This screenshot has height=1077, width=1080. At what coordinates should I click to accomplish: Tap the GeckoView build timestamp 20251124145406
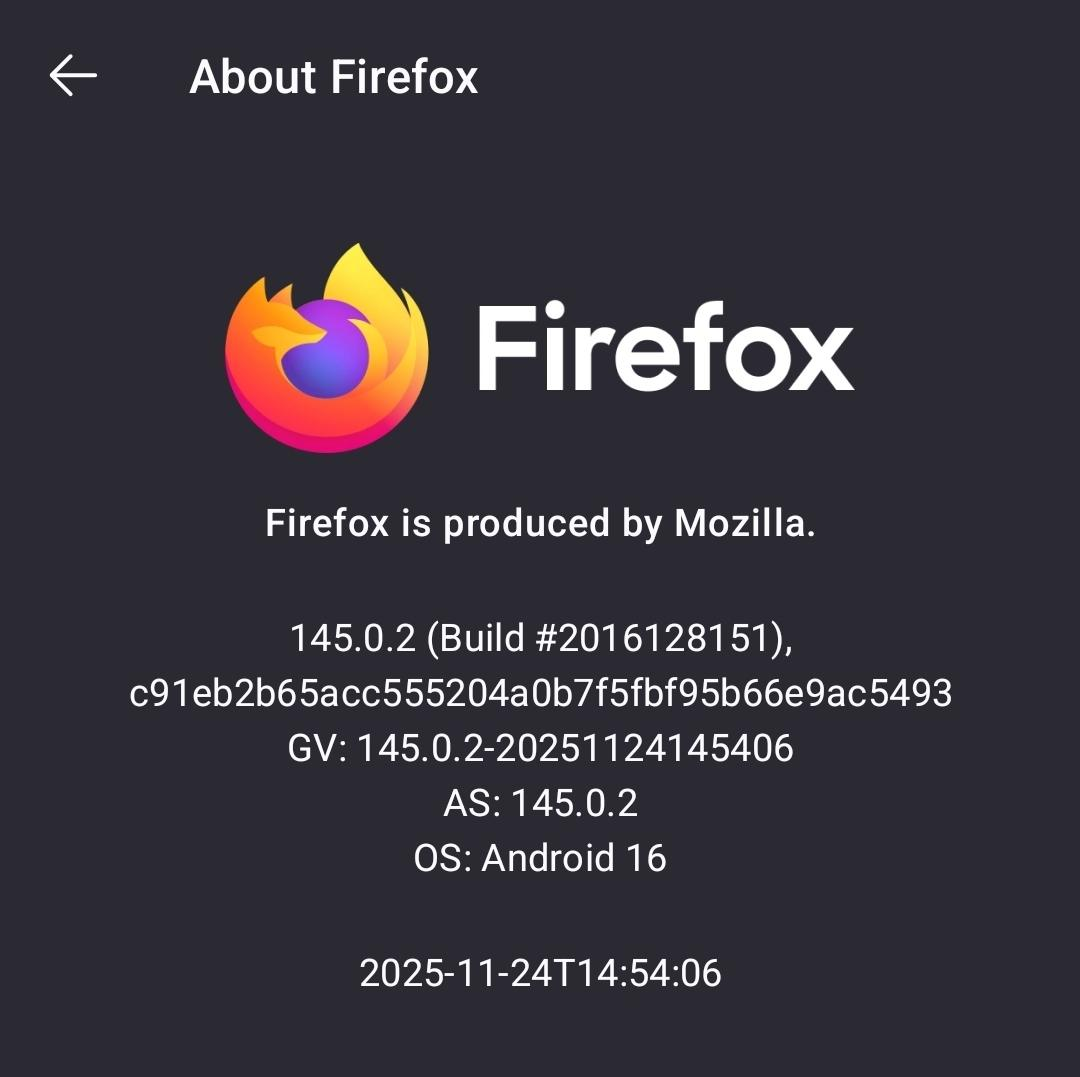click(644, 748)
